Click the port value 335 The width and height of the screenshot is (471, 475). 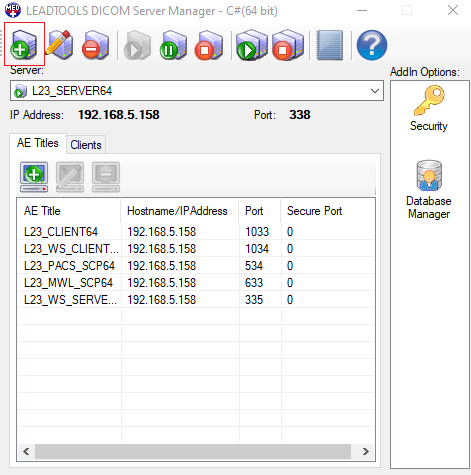[254, 300]
